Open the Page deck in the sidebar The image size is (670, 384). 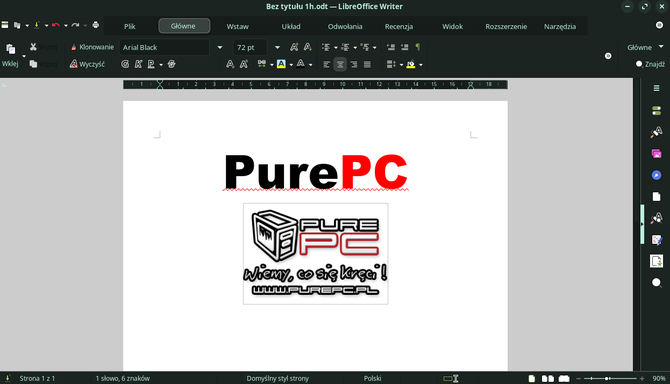[656, 196]
